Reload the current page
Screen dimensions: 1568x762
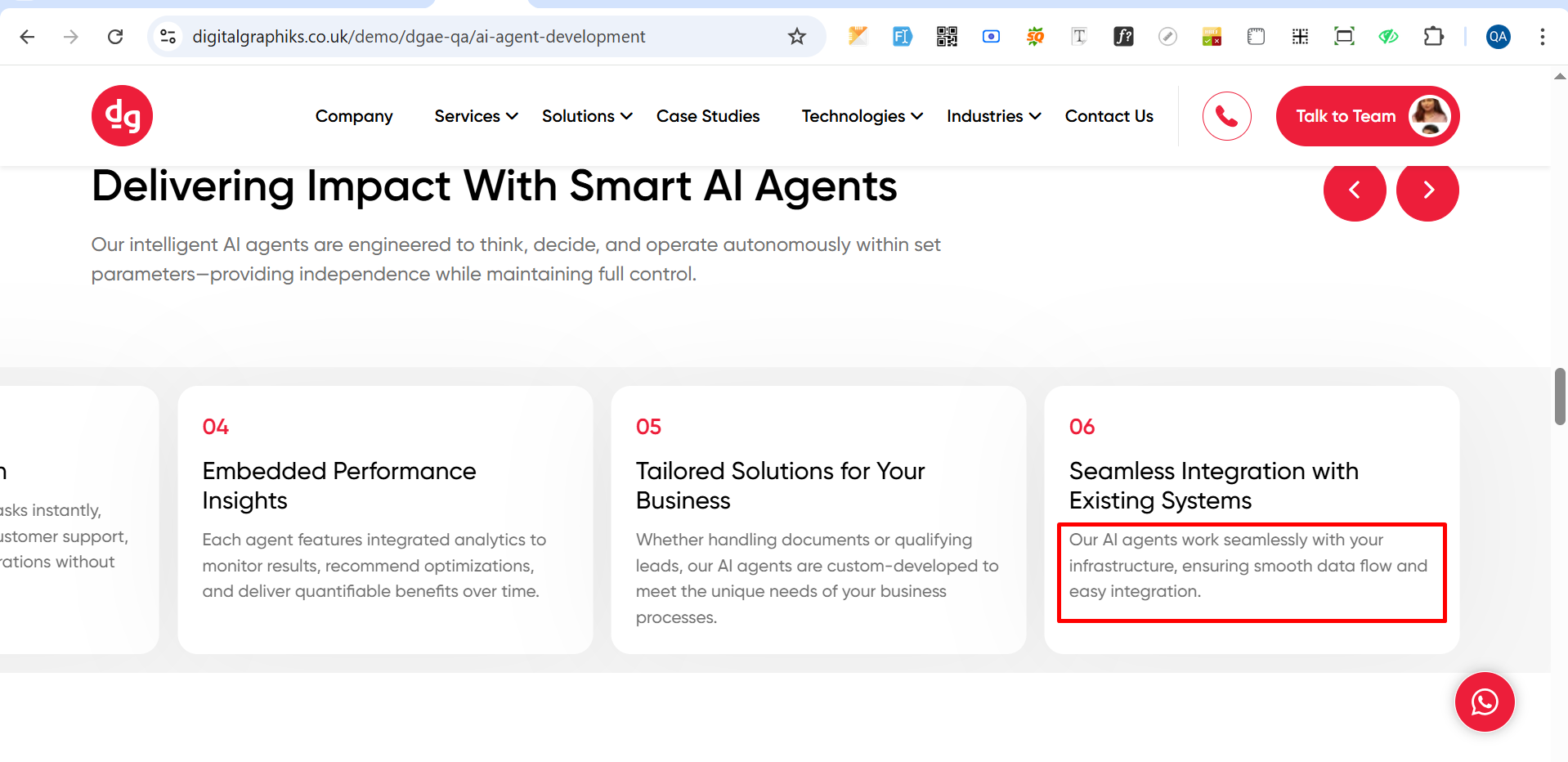click(115, 37)
